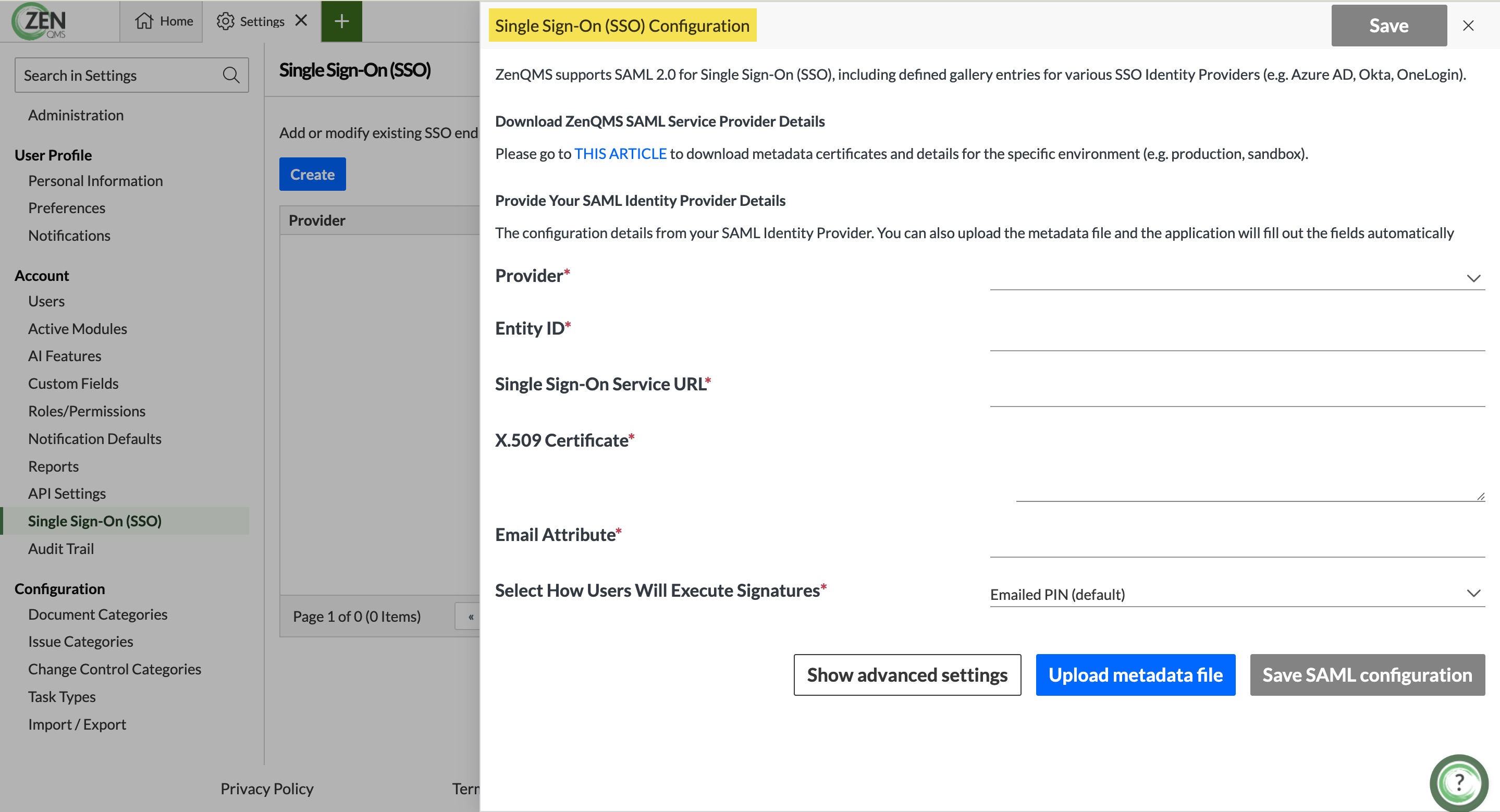Click the Account section heading
Screen dimensions: 1500x812
42,275
